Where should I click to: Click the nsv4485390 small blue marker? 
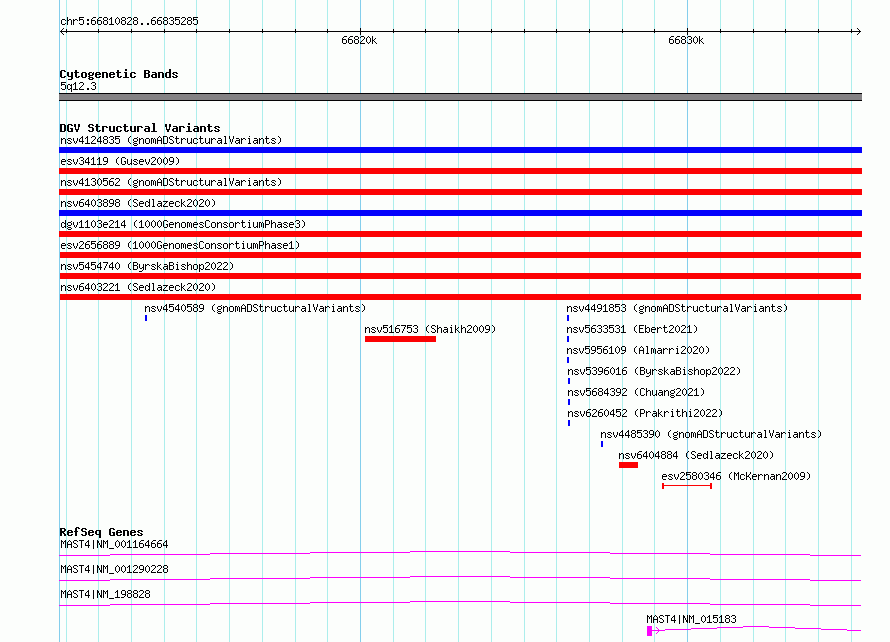click(x=602, y=444)
